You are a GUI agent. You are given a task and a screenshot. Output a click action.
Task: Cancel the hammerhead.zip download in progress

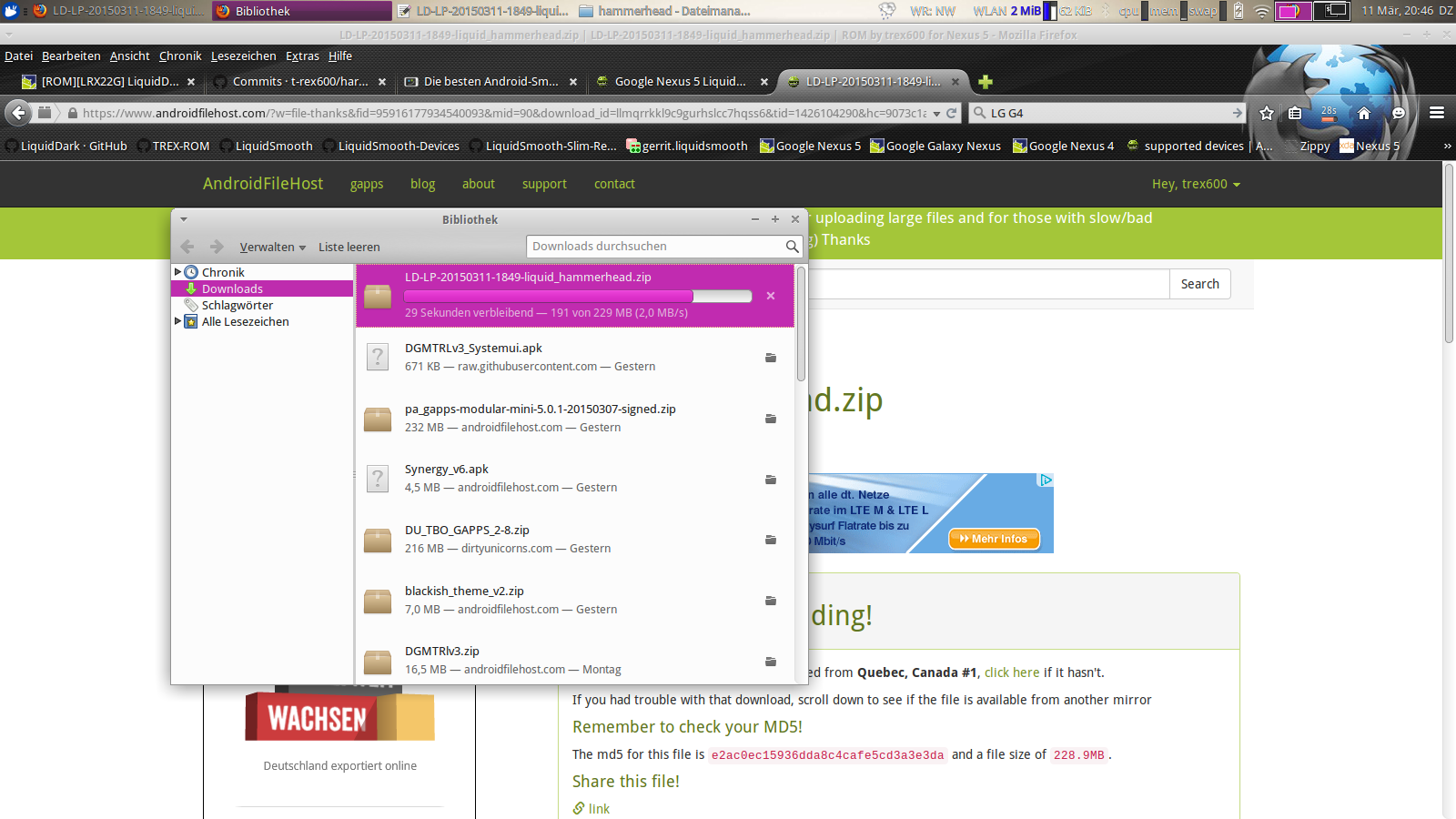click(771, 296)
